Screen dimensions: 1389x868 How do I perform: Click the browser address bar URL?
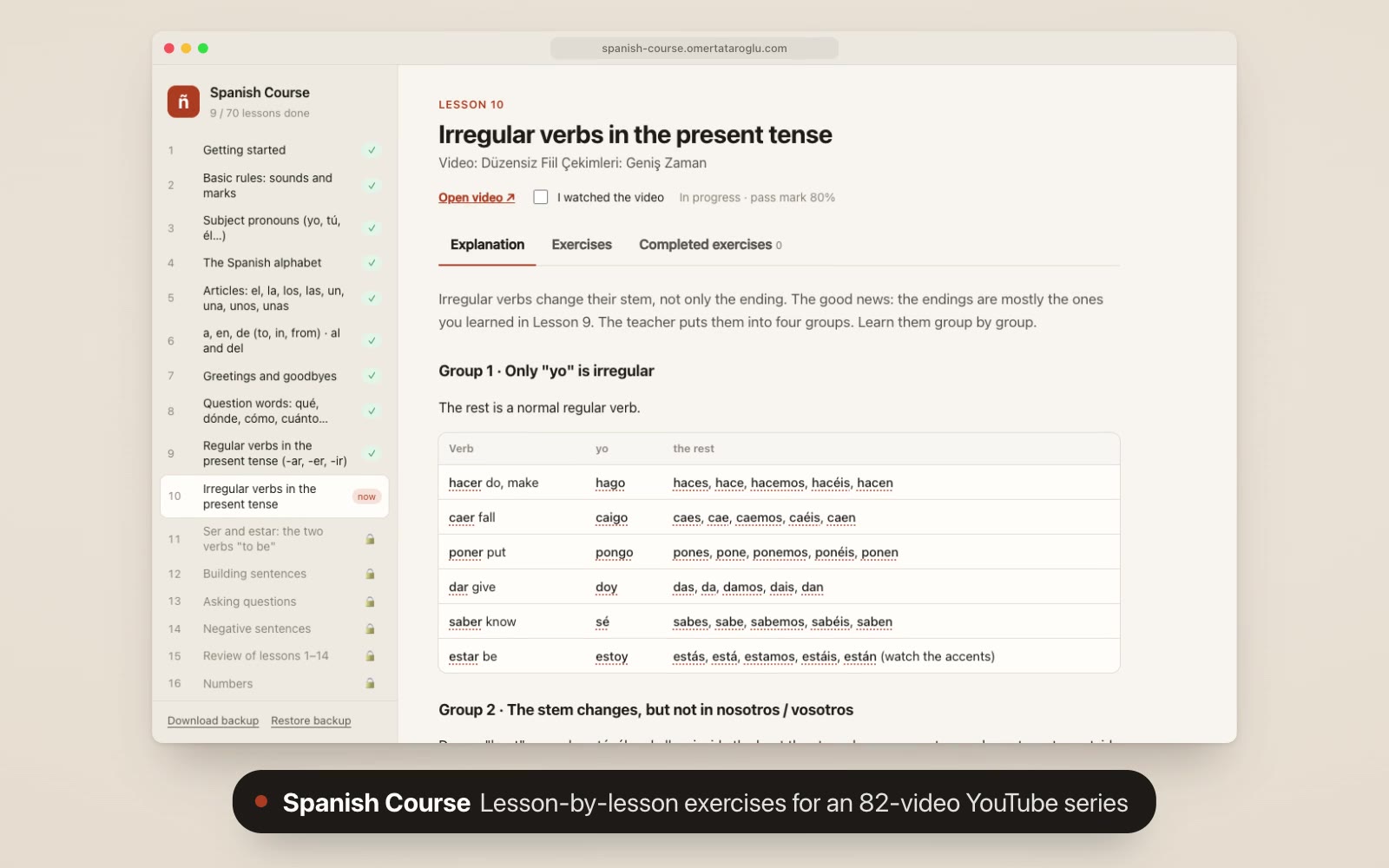pyautogui.click(x=694, y=49)
